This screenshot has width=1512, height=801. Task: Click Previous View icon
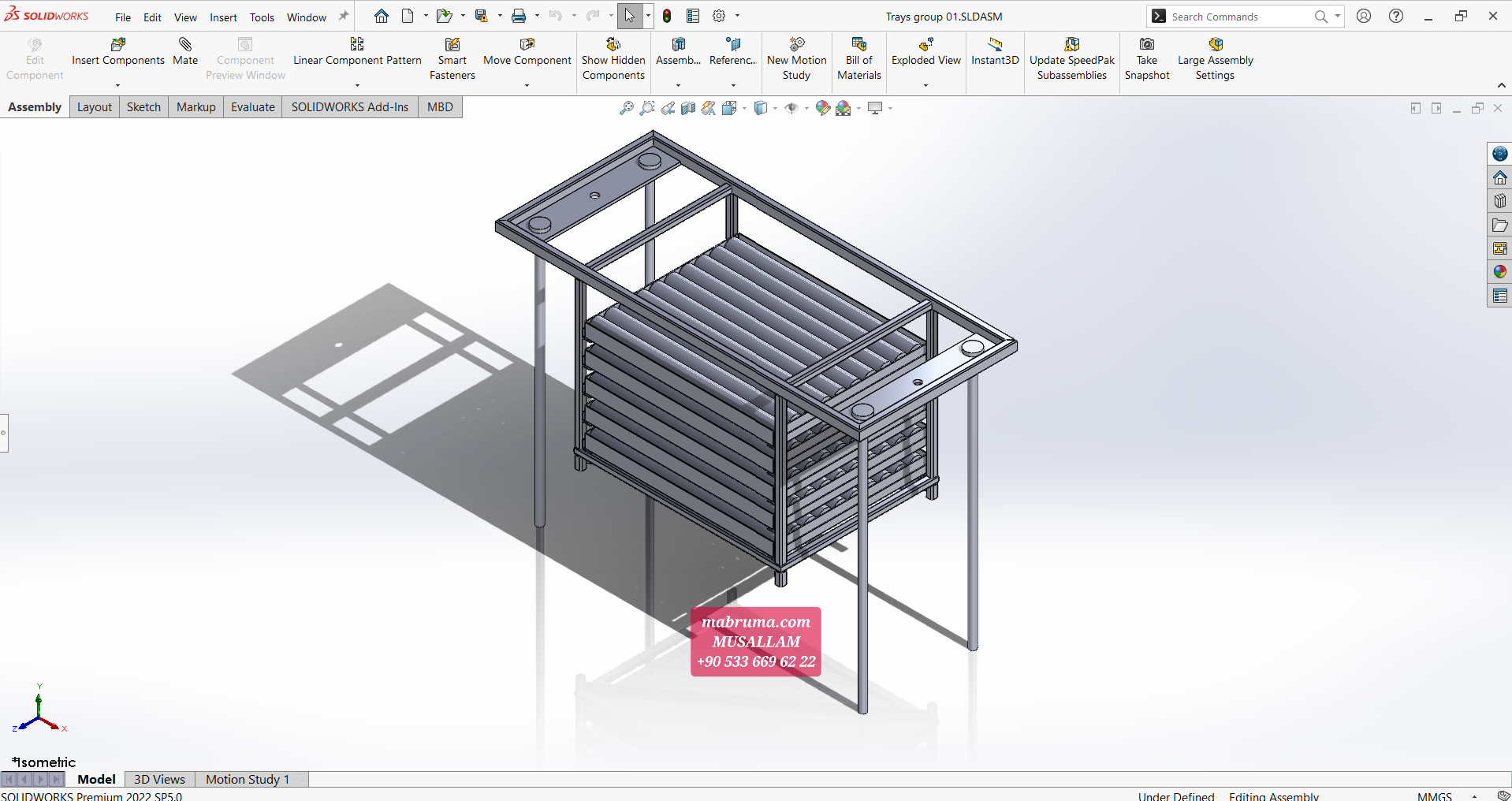point(668,108)
